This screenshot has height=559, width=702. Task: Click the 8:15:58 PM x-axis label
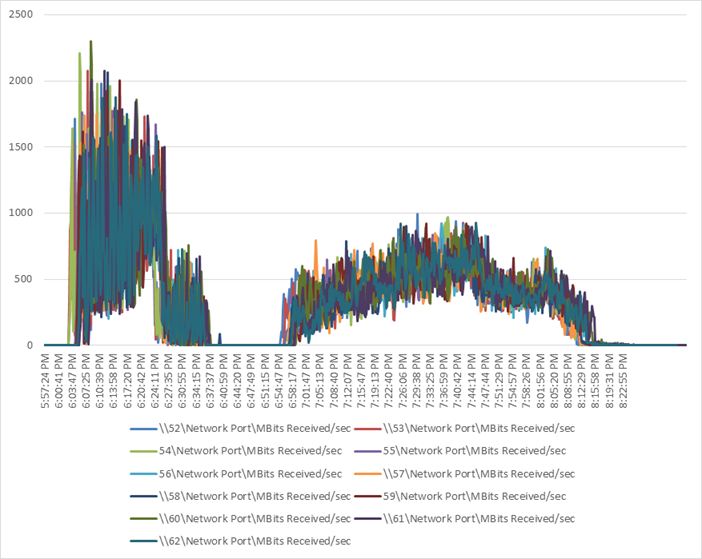[x=595, y=381]
